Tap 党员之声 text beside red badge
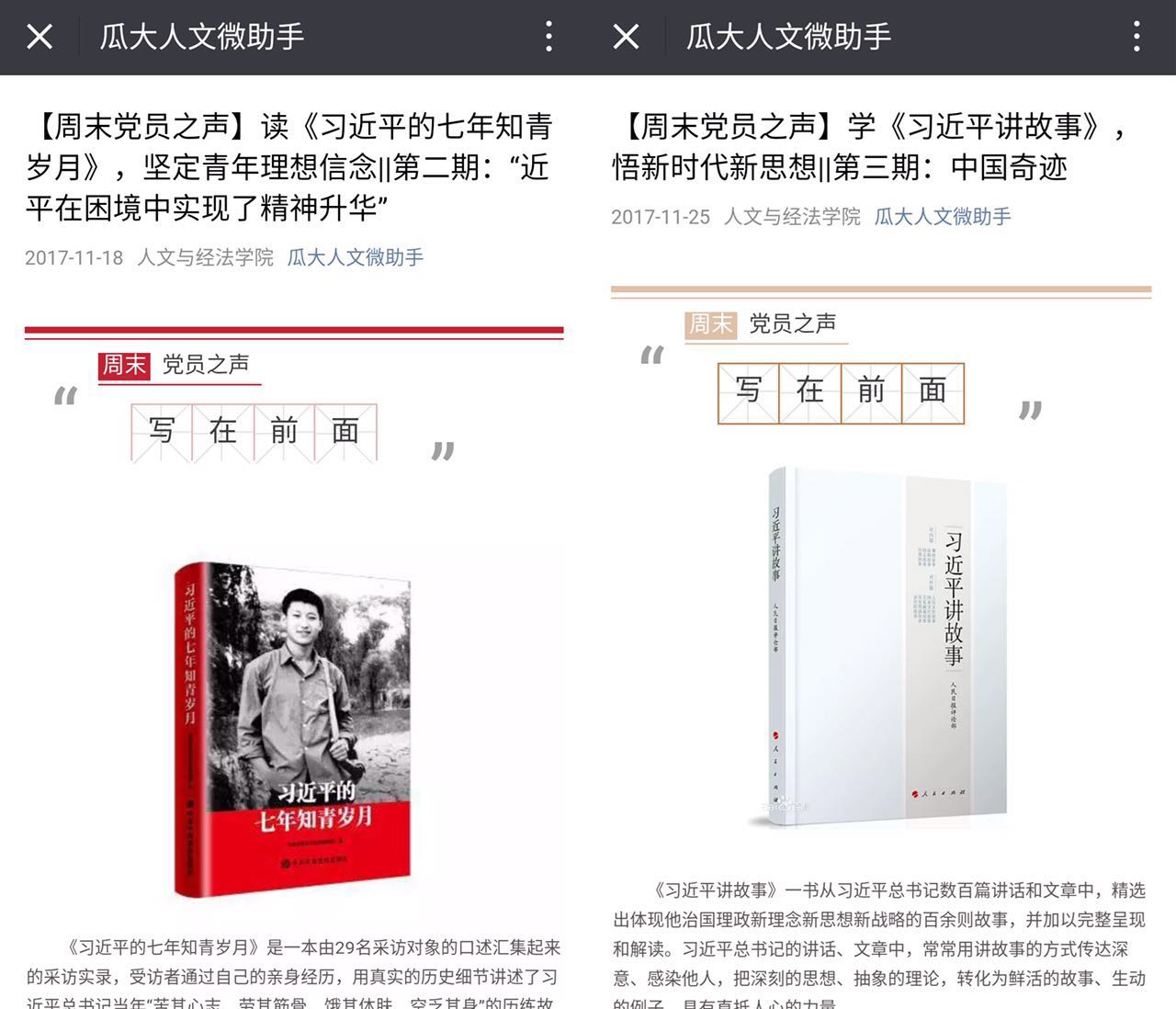Viewport: 1176px width, 1009px height. click(x=206, y=365)
